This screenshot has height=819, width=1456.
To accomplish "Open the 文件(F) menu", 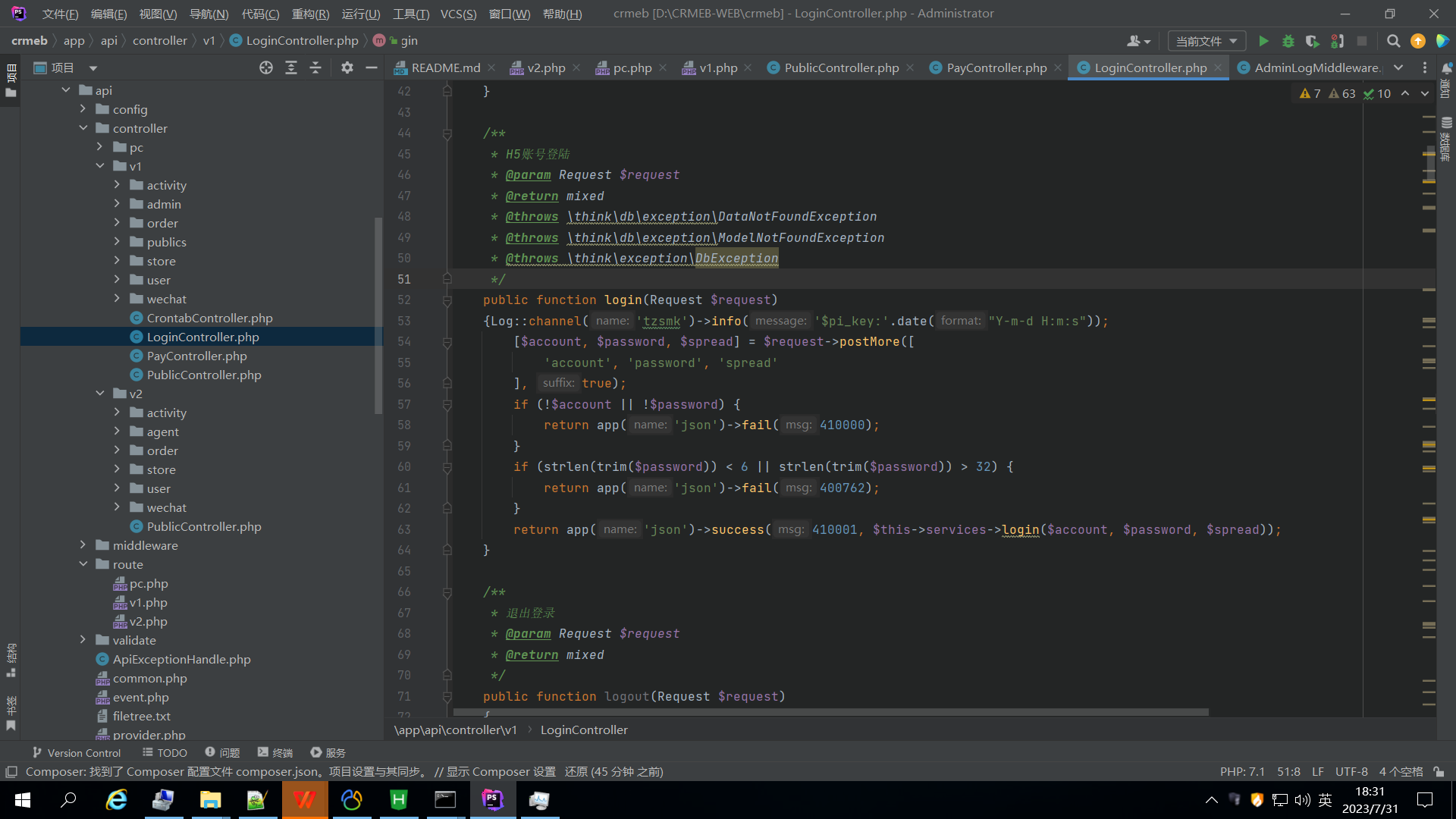I will coord(60,14).
